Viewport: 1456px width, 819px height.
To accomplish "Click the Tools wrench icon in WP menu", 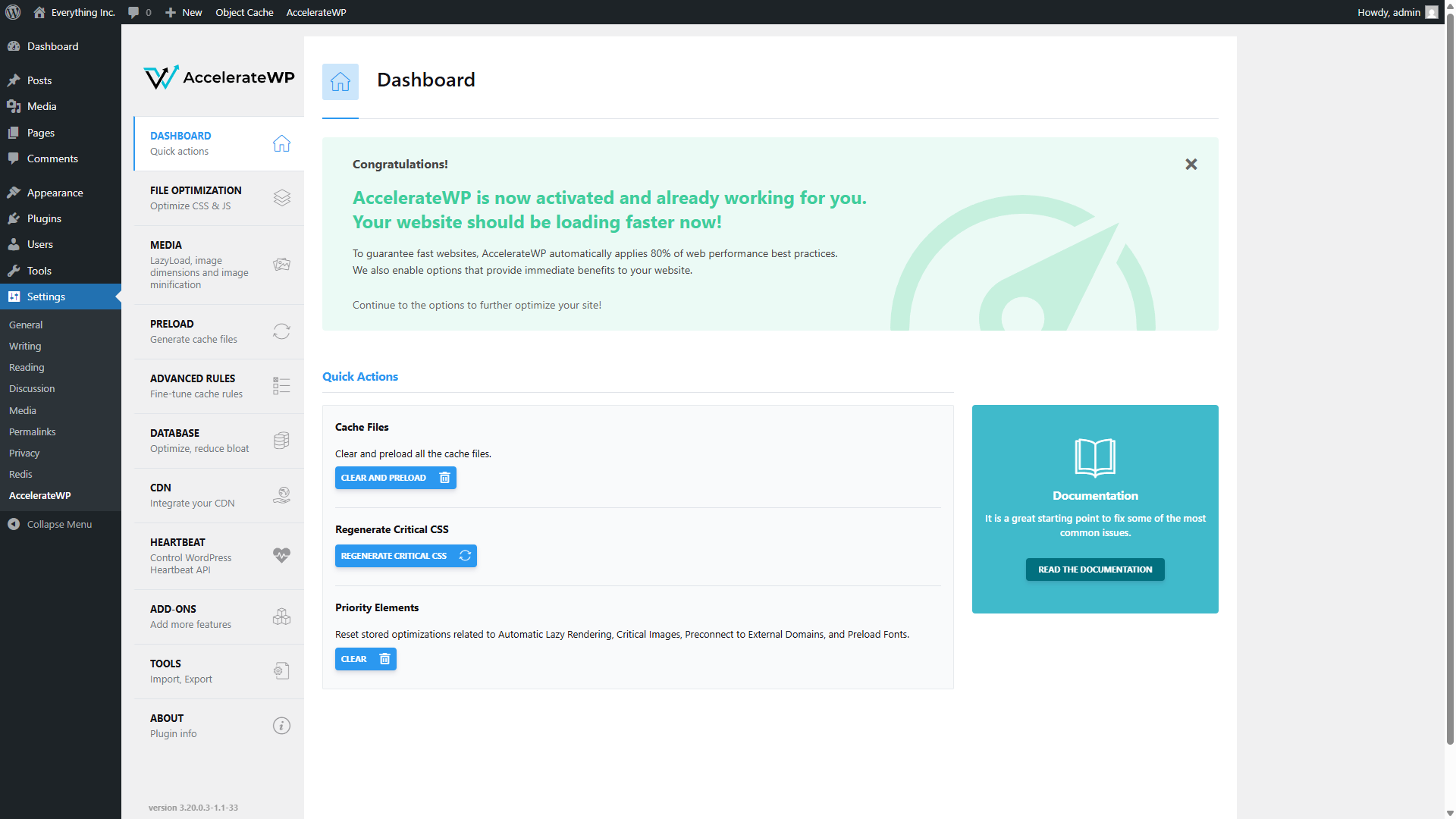I will [14, 271].
